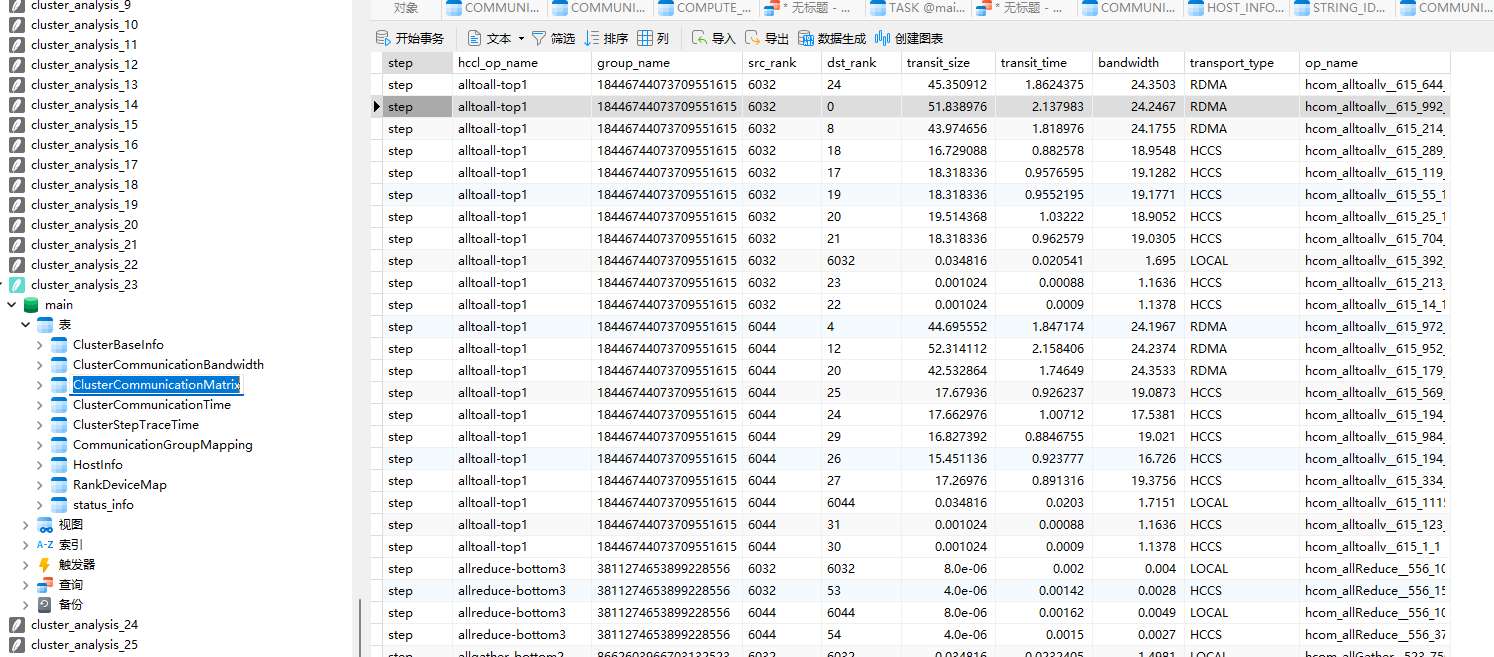Click the 筛选 filter funnel icon
Screen dimensions: 1494x657
539,38
